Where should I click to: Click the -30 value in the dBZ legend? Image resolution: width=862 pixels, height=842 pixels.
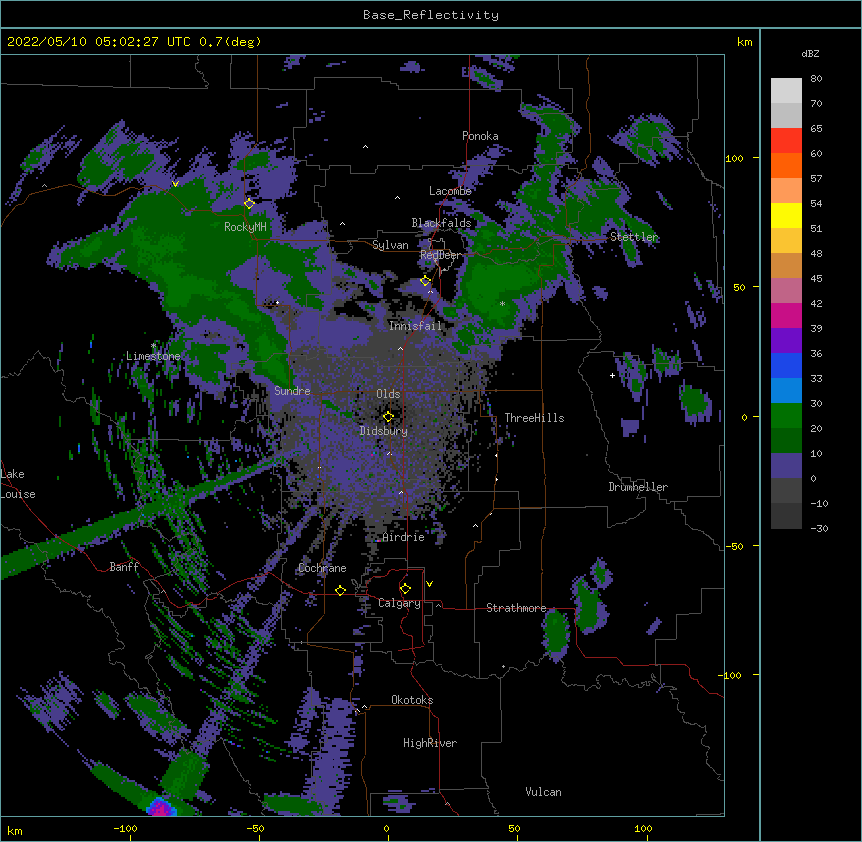click(x=819, y=528)
